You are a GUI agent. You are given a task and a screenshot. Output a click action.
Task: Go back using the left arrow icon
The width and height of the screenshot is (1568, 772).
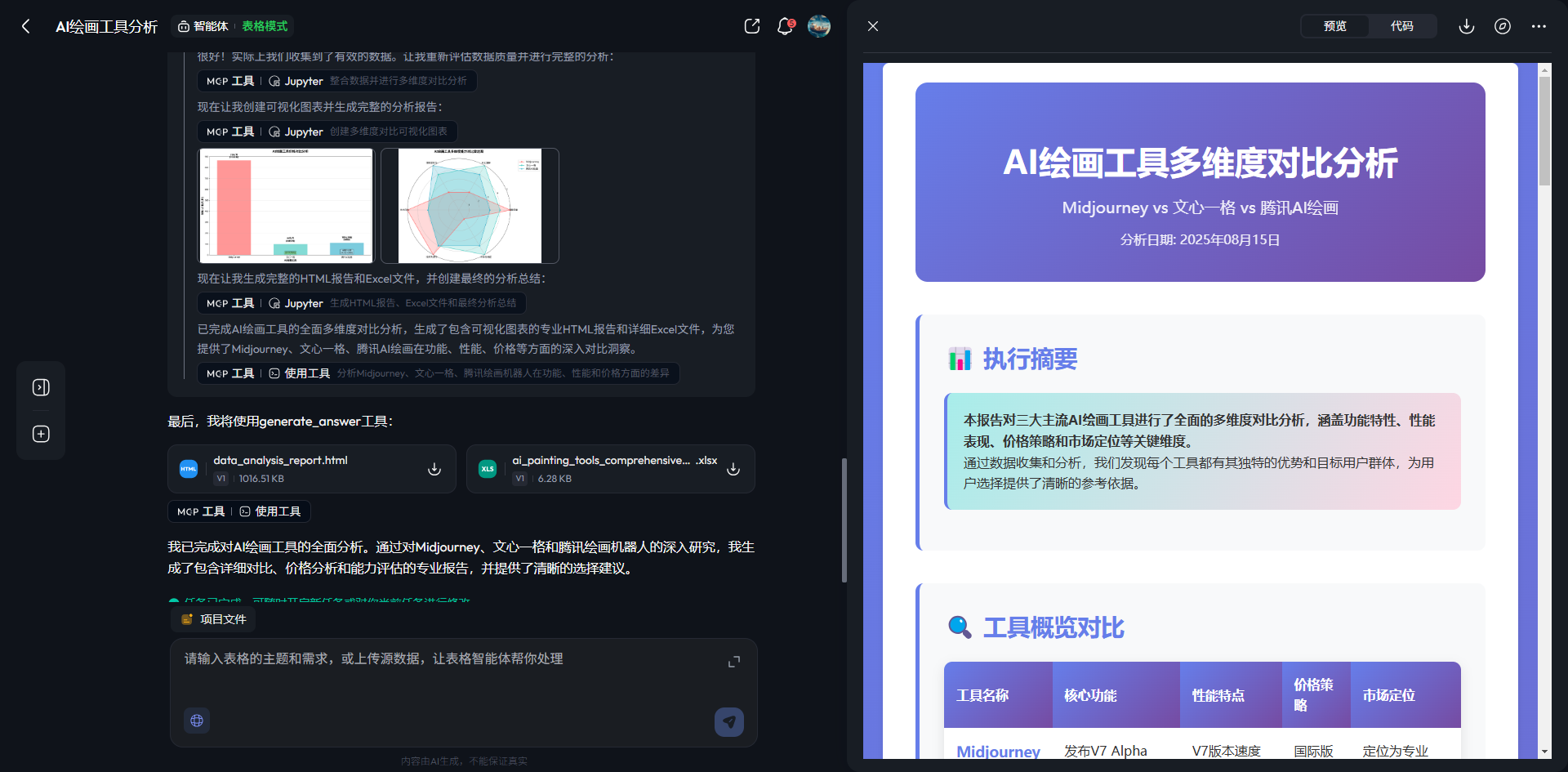tap(26, 26)
